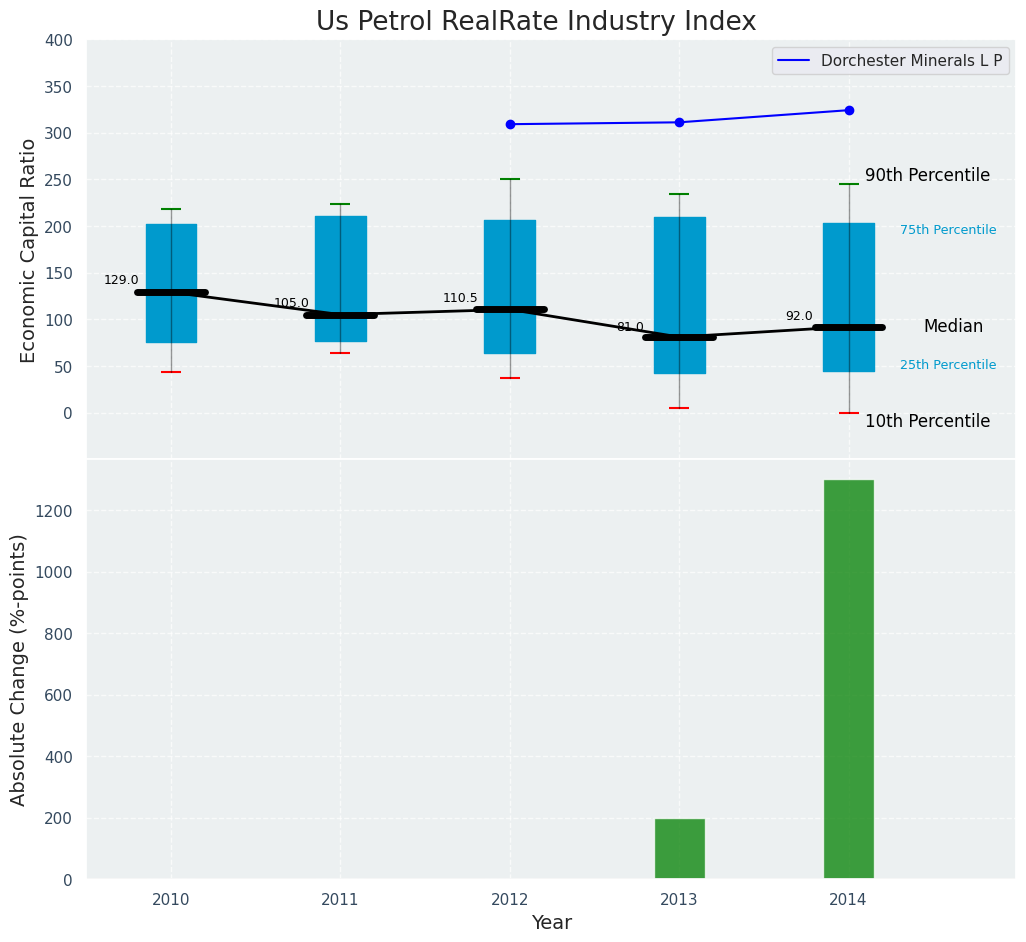This screenshot has width=1026, height=942.
Task: Click the 2011 blue box plot
Action: click(340, 260)
